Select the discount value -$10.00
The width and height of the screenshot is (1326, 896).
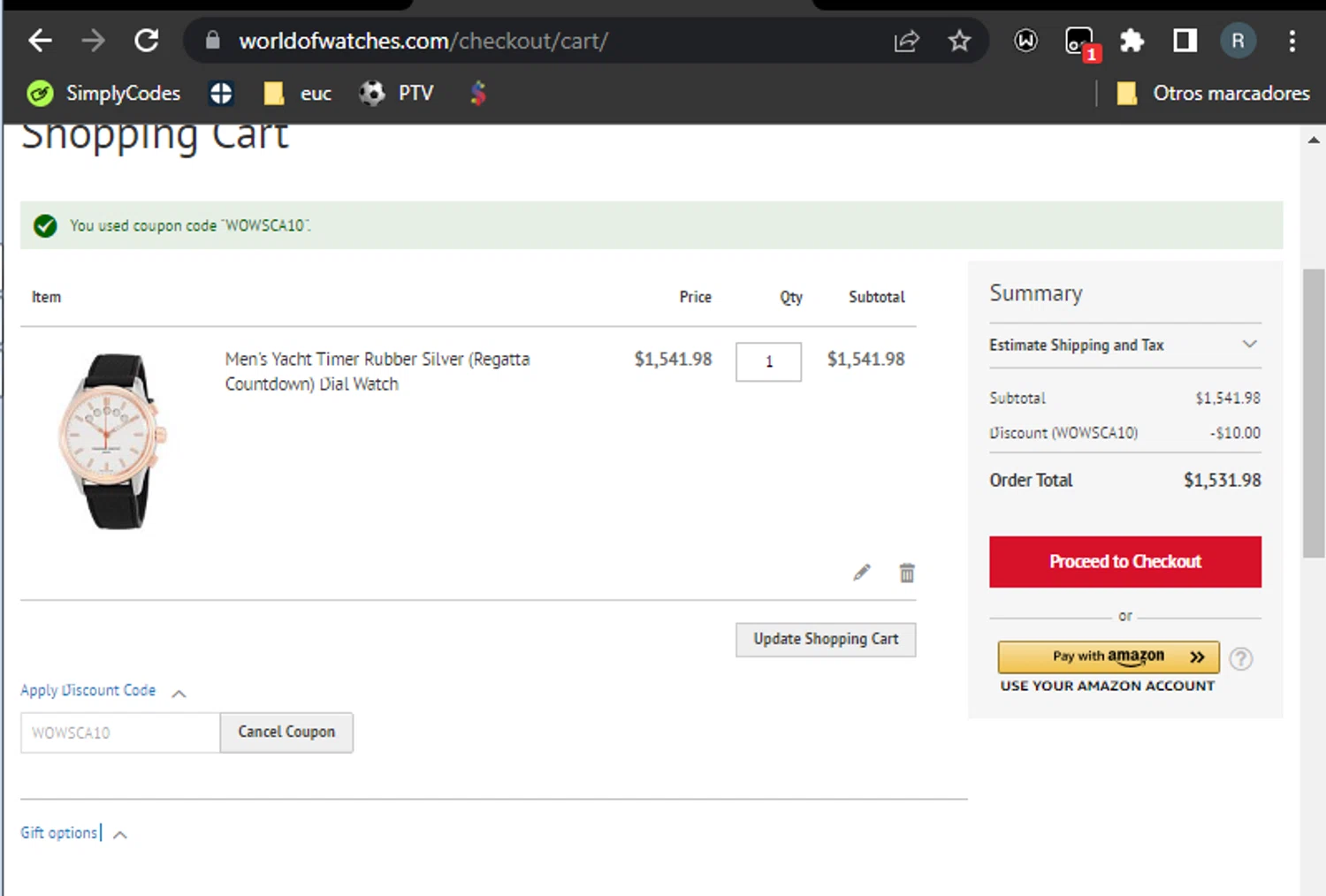(x=1235, y=433)
